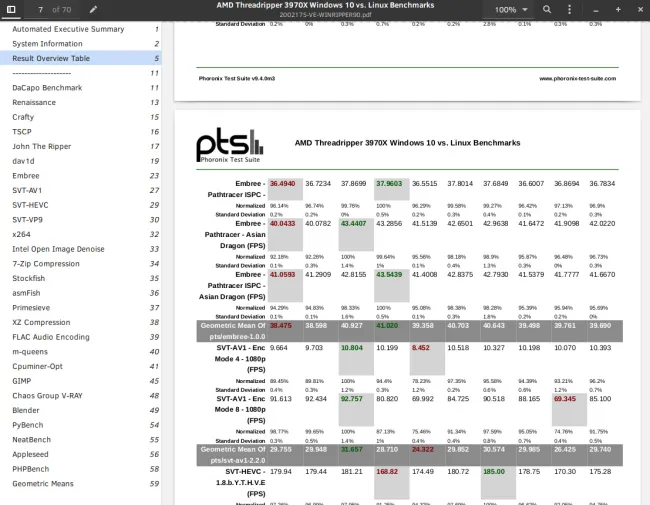The width and height of the screenshot is (650, 505).
Task: Click the red value 168.82
Action: pos(387,472)
